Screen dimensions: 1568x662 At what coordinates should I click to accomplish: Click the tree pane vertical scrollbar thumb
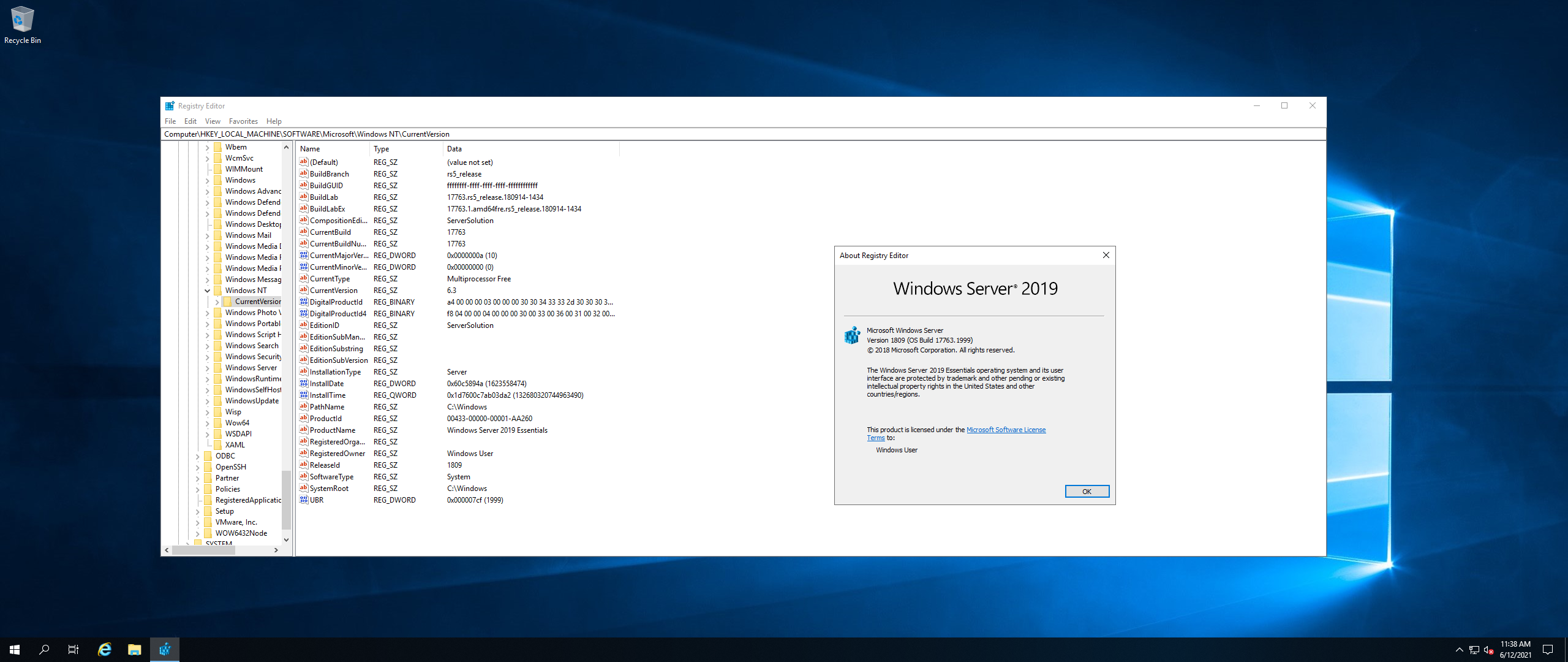(x=286, y=500)
